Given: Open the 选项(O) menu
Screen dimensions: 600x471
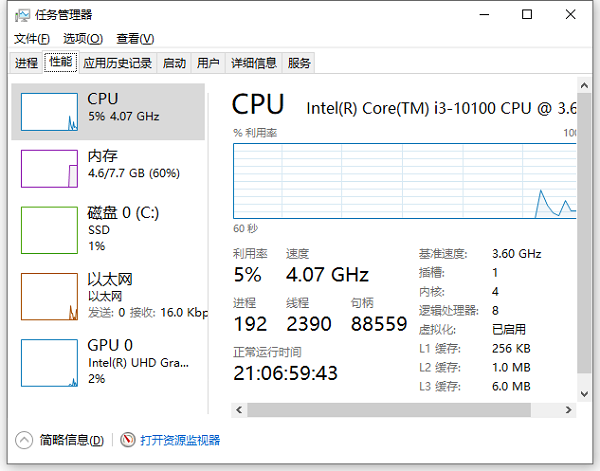Looking at the screenshot, I should point(83,39).
